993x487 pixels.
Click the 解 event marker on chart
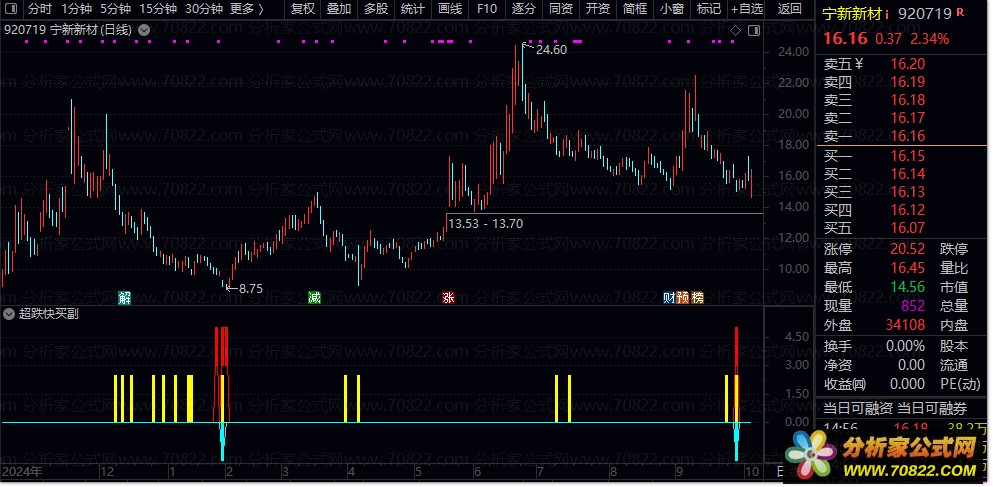[x=124, y=297]
